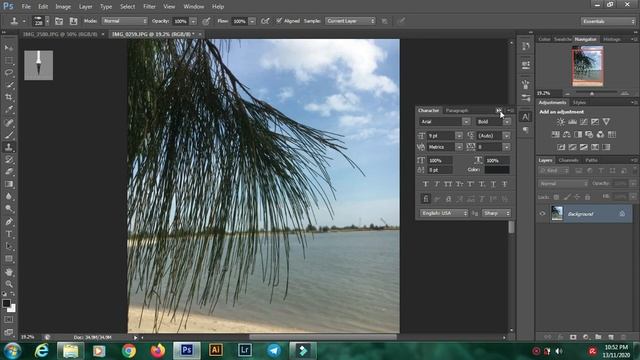Image resolution: width=640 pixels, height=360 pixels.
Task: Select the Blur tool
Action: [x=9, y=196]
